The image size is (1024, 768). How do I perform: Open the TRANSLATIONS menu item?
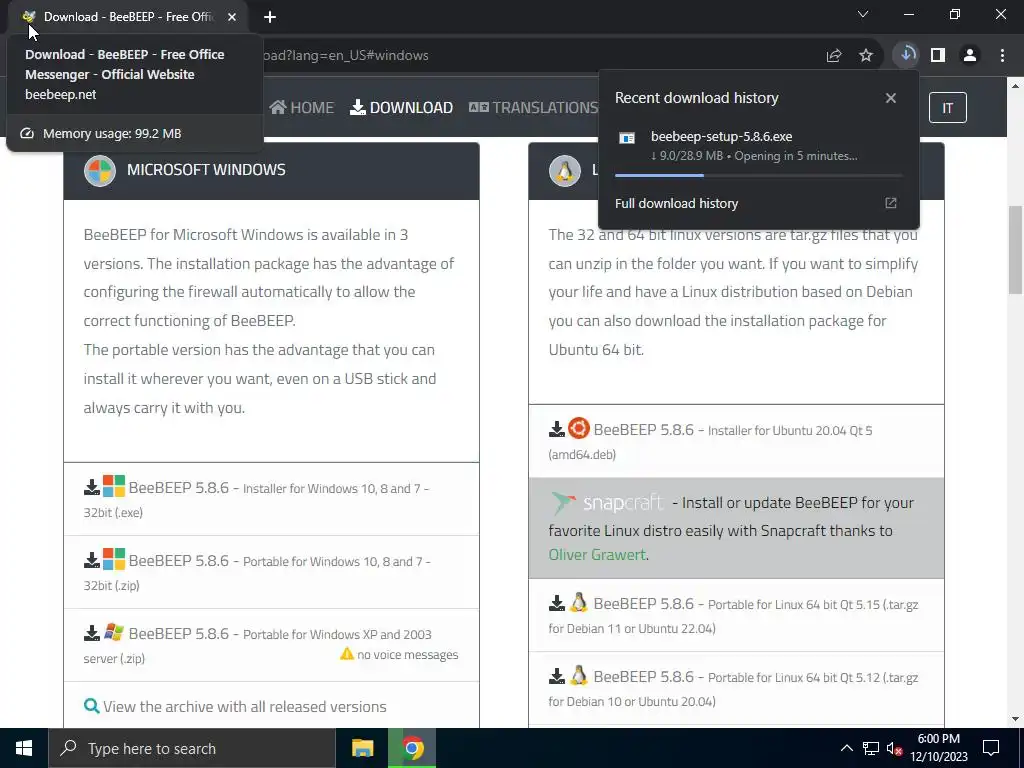(x=534, y=108)
